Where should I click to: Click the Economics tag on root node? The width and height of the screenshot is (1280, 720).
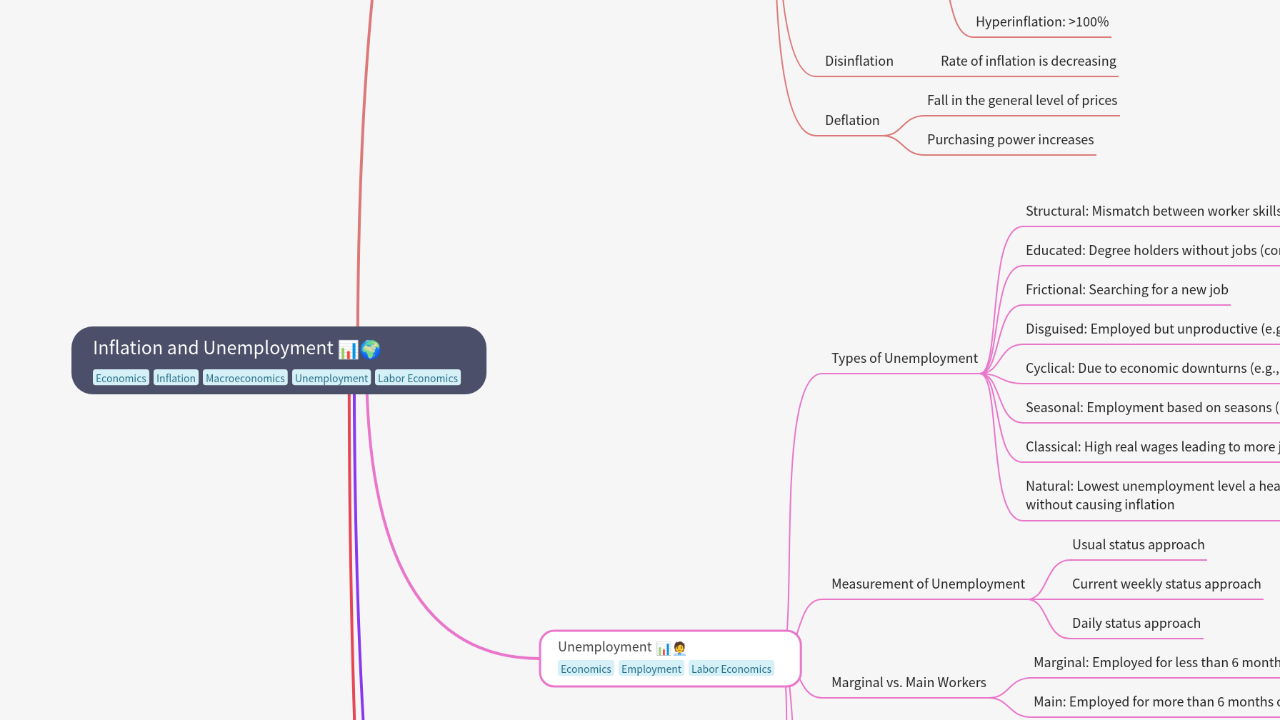pos(121,378)
